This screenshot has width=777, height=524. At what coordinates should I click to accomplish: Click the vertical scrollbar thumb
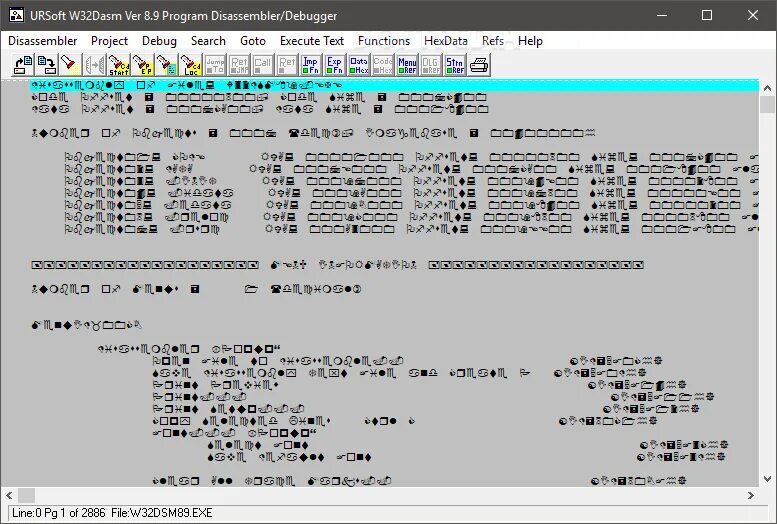pyautogui.click(x=768, y=105)
